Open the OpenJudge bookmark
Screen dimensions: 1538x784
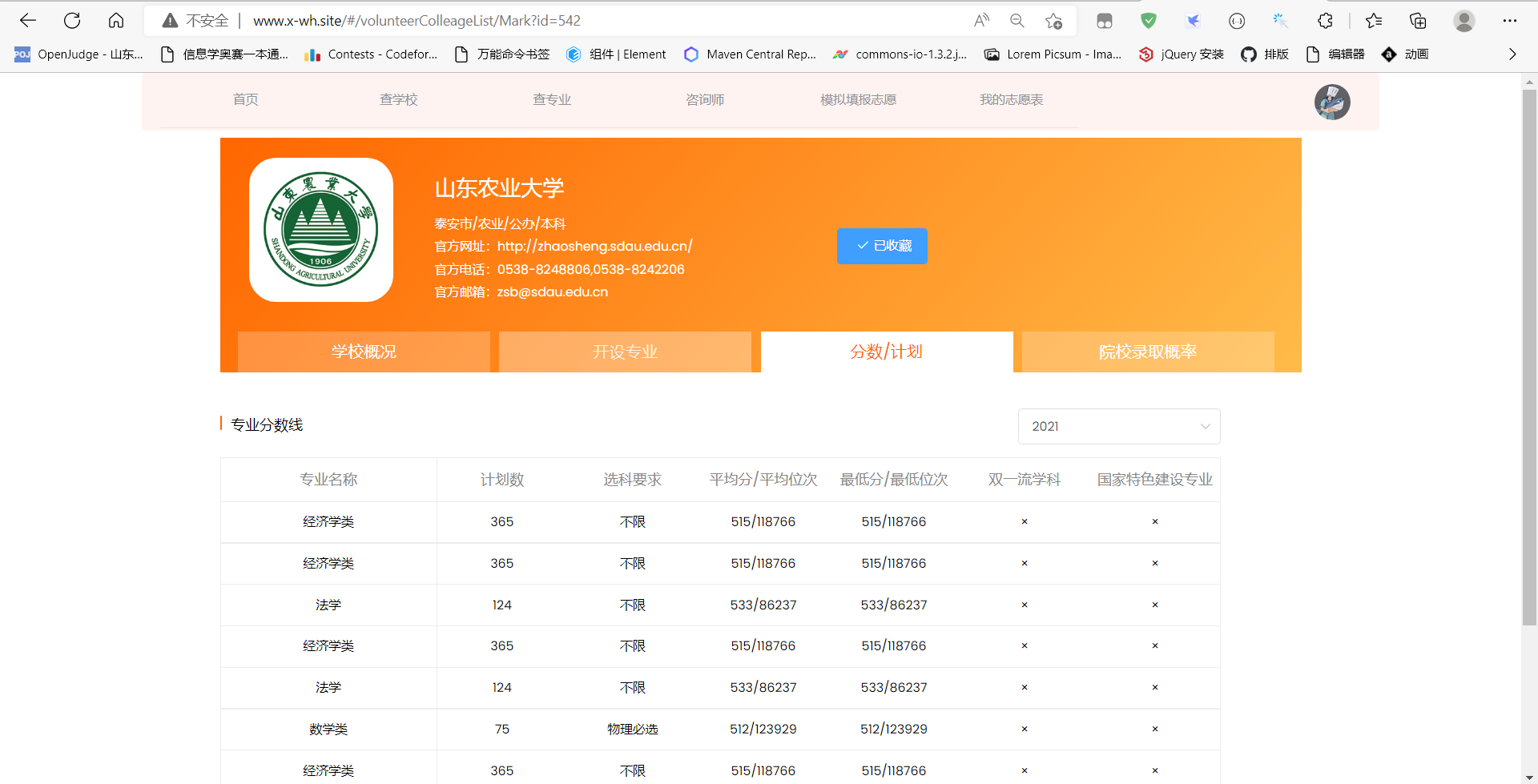click(79, 54)
